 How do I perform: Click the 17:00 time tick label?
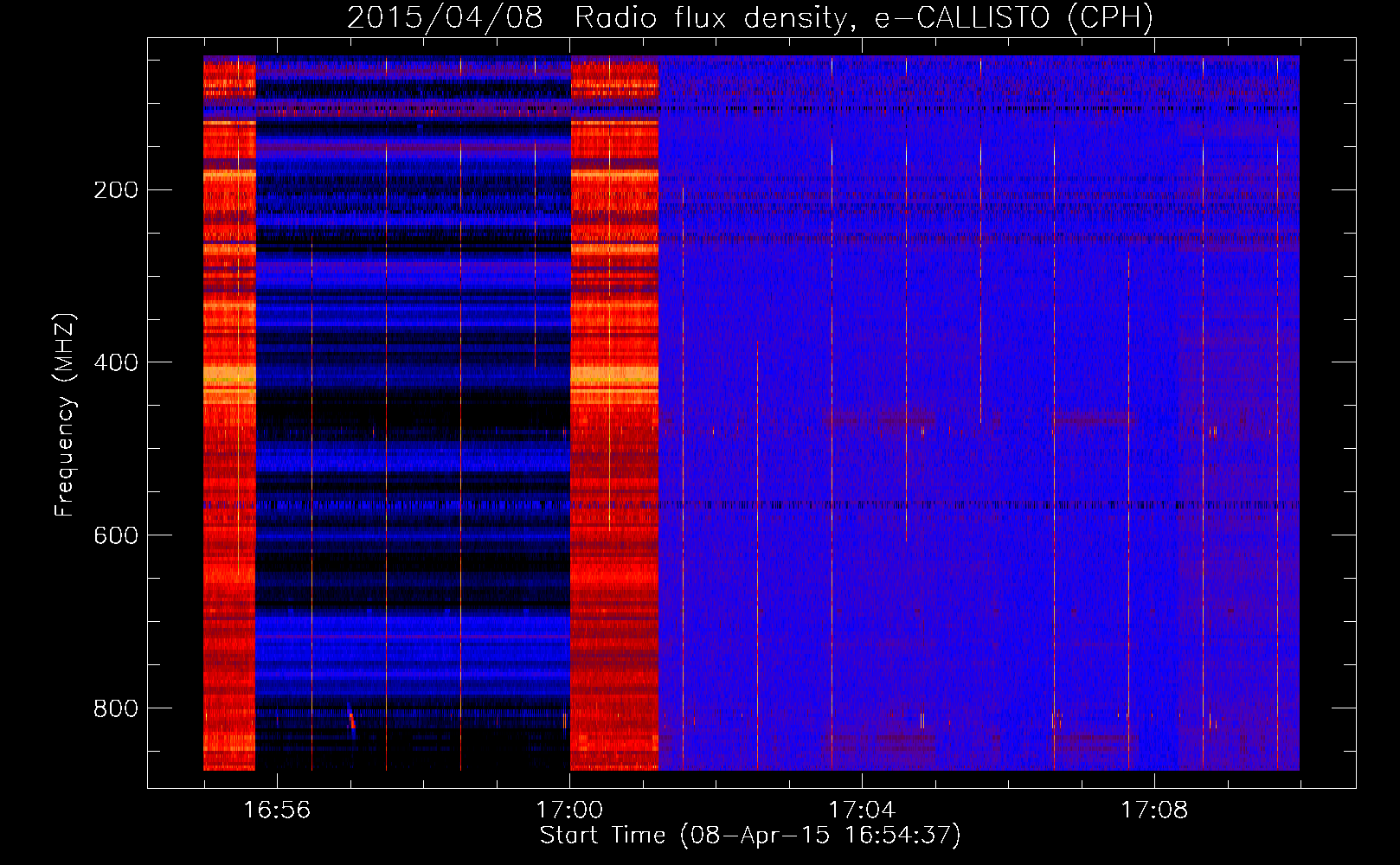click(569, 811)
